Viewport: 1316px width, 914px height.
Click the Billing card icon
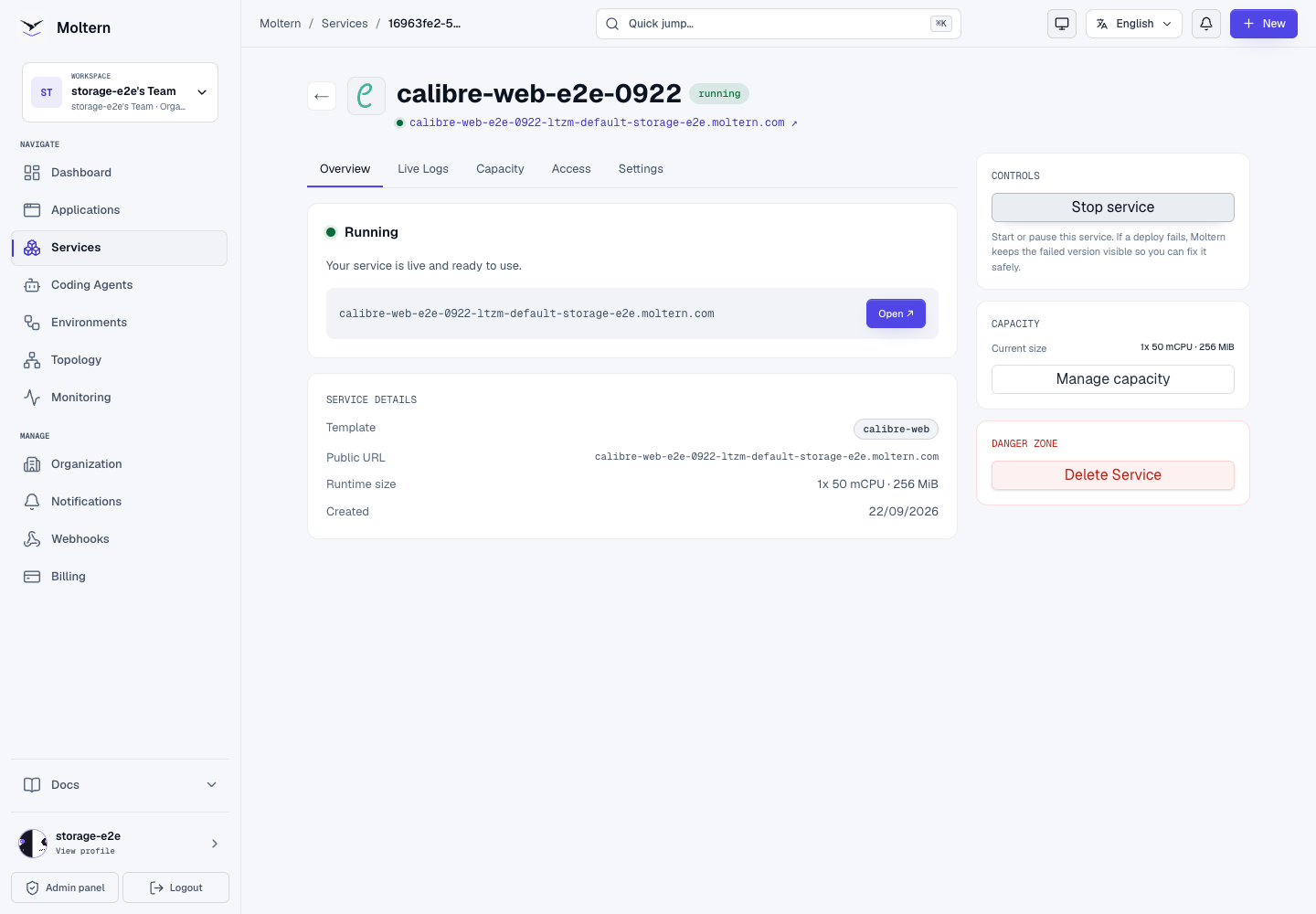click(32, 577)
